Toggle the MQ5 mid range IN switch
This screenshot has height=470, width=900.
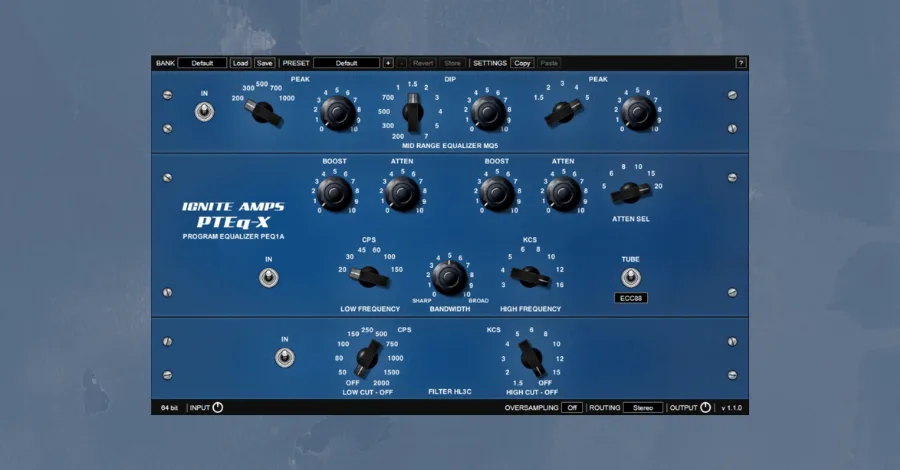pyautogui.click(x=204, y=111)
